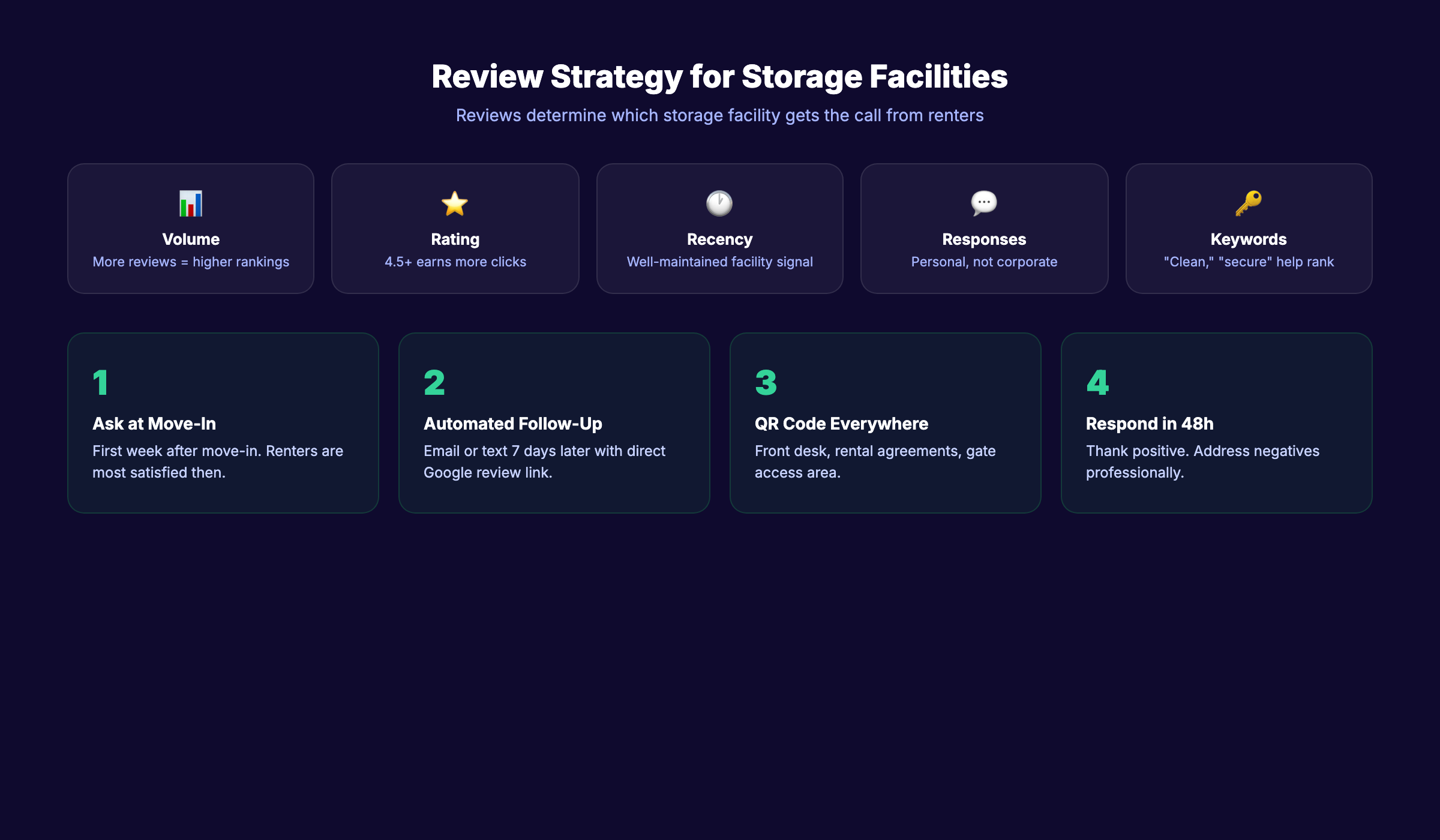Screen dimensions: 1440x840
Task: Click the QR Code Everywhere heading
Action: [x=841, y=423]
